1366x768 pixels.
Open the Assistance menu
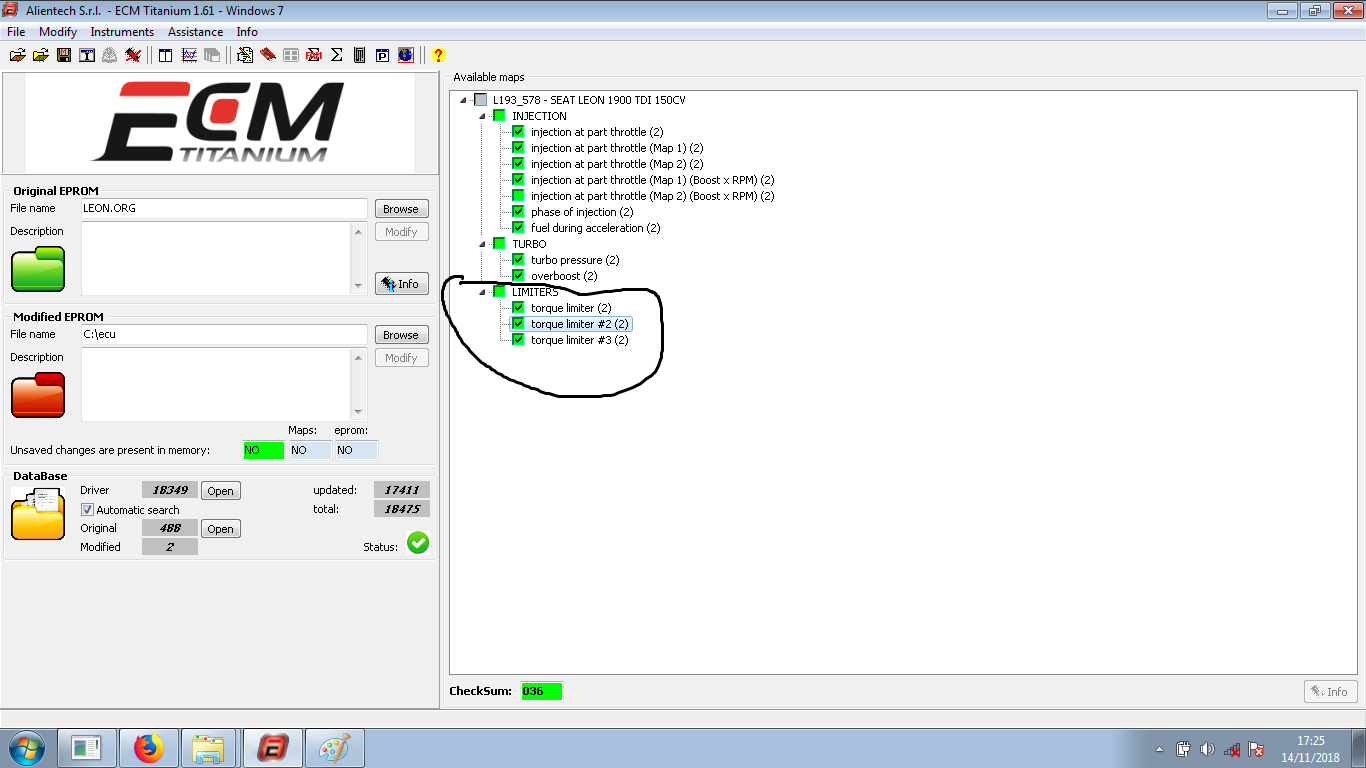click(197, 32)
